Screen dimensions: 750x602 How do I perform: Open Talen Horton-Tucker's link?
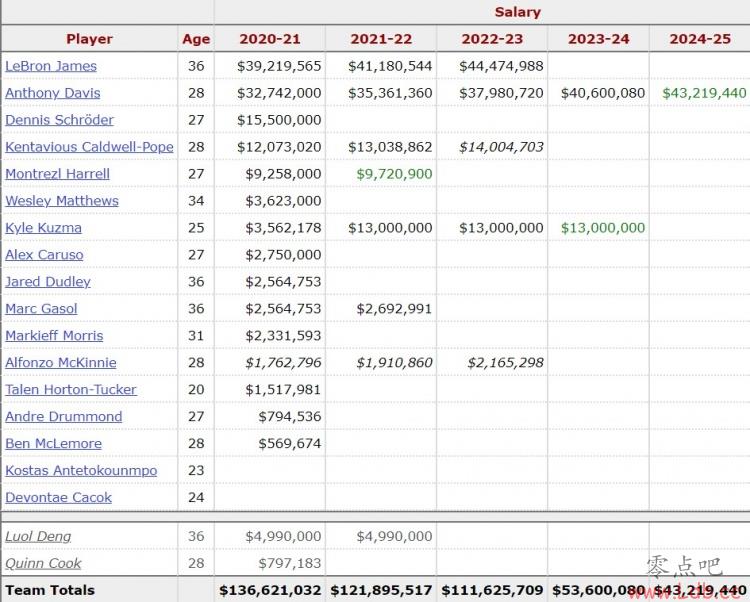pyautogui.click(x=71, y=389)
